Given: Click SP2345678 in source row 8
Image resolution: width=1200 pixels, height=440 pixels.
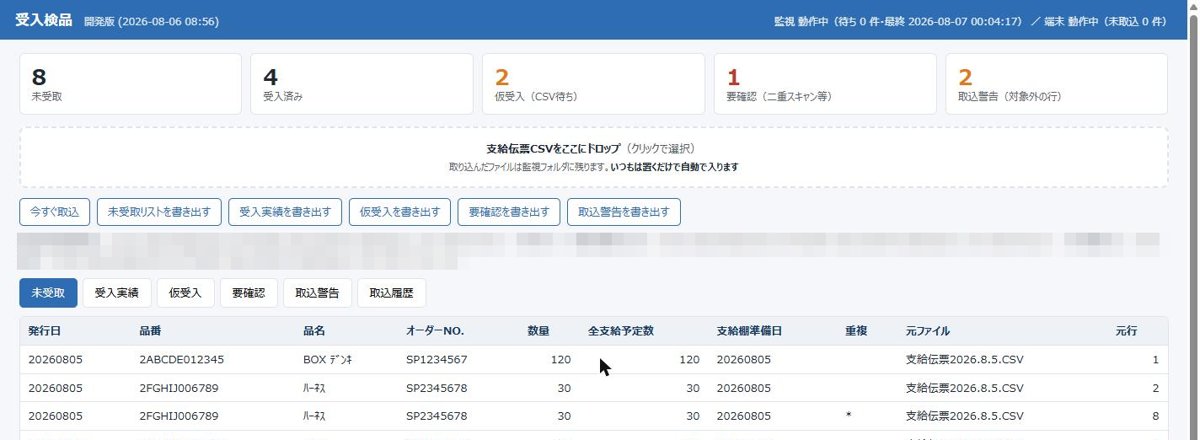Looking at the screenshot, I should pos(436,415).
